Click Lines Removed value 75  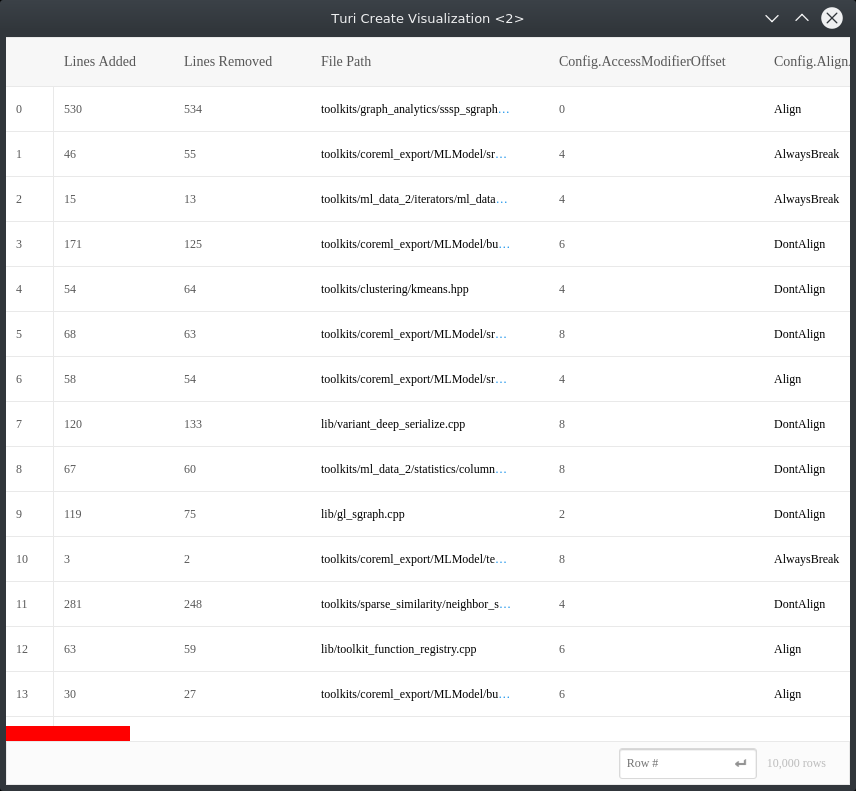pos(189,514)
